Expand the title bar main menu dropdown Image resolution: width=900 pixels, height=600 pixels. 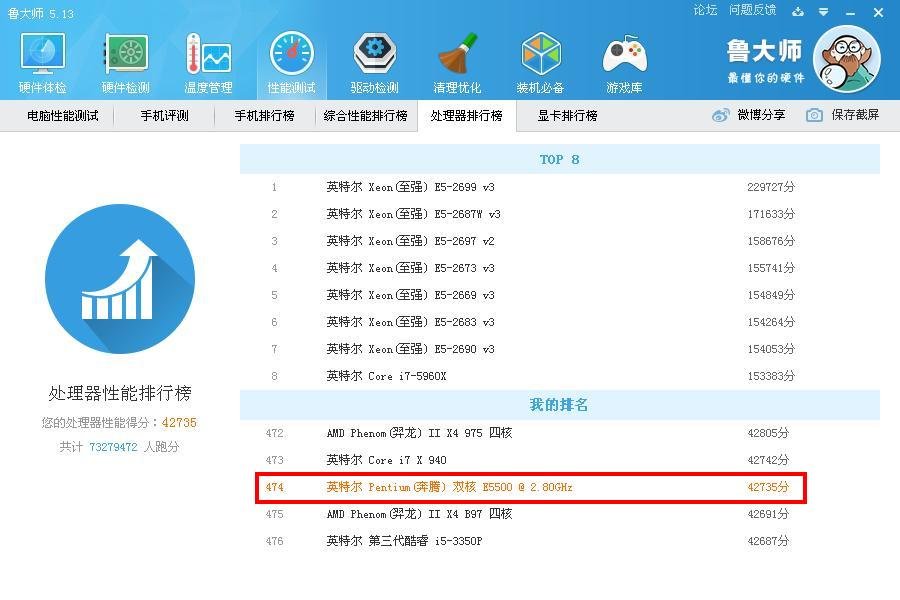[x=823, y=12]
